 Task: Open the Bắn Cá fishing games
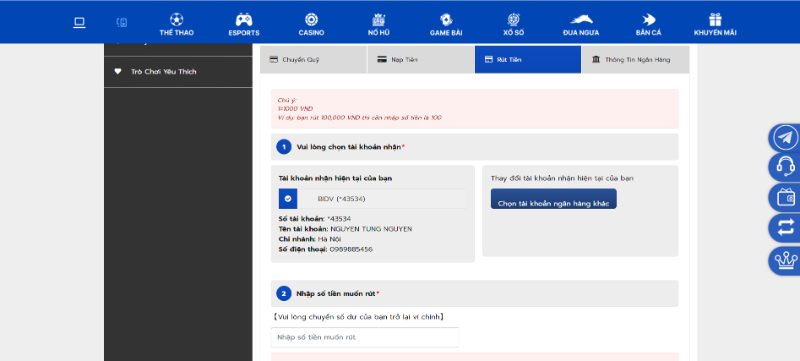[x=648, y=24]
